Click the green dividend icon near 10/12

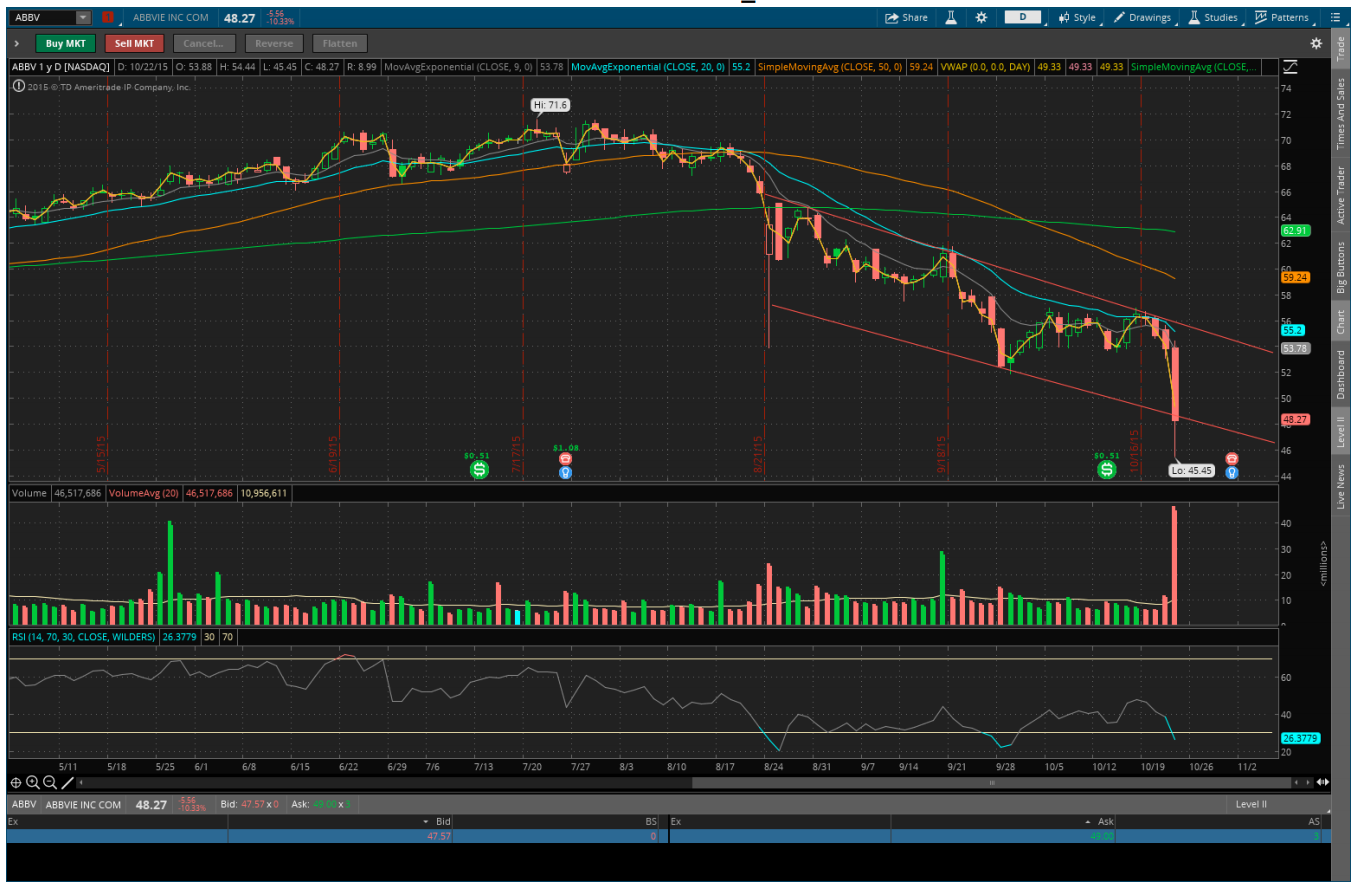point(1107,468)
